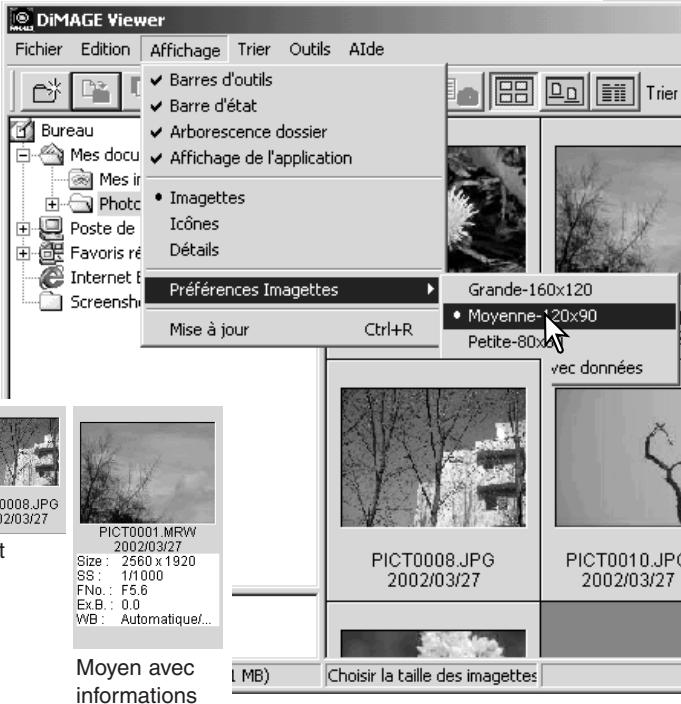The image size is (681, 704).
Task: Click the Screenshots tree label
Action: (106, 302)
